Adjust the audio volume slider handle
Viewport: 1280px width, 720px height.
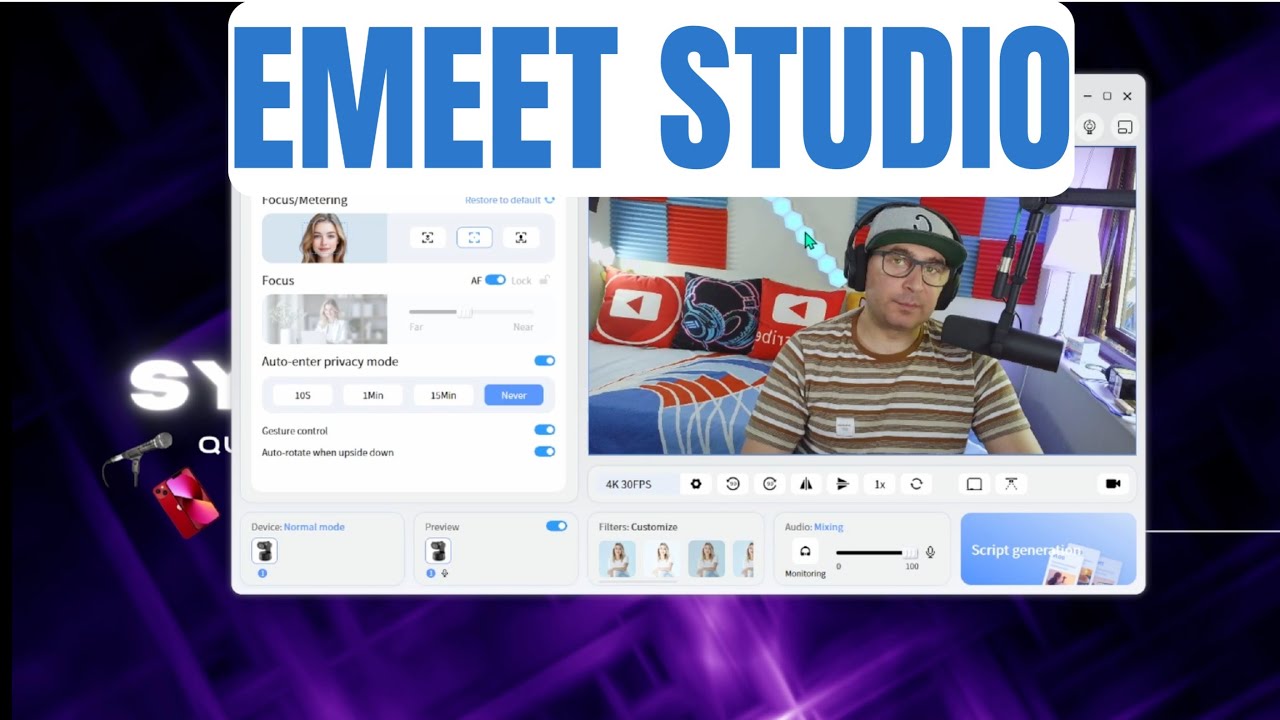910,552
